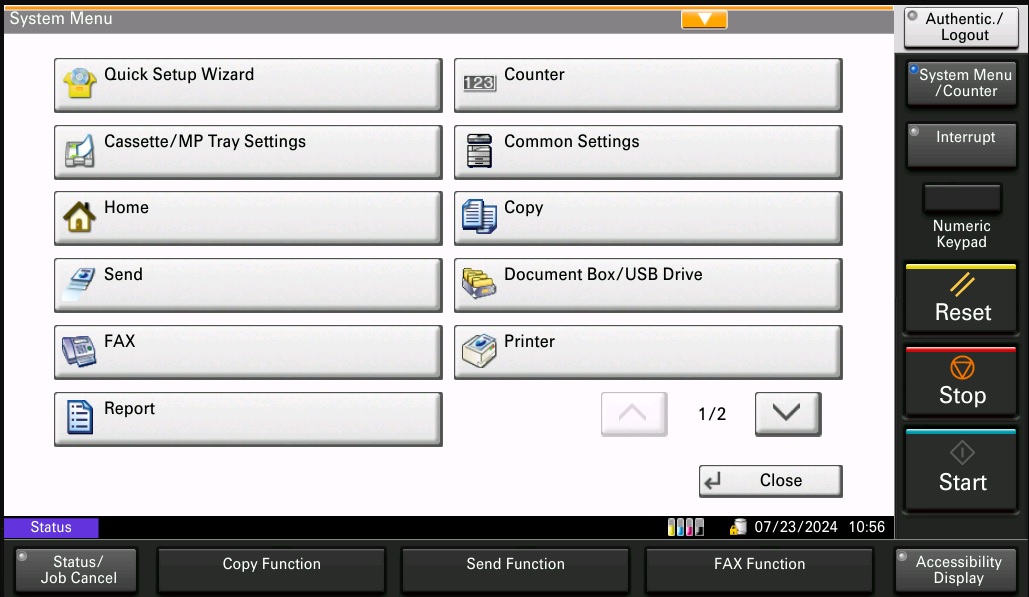Click the return arrow icon on Close

point(713,481)
